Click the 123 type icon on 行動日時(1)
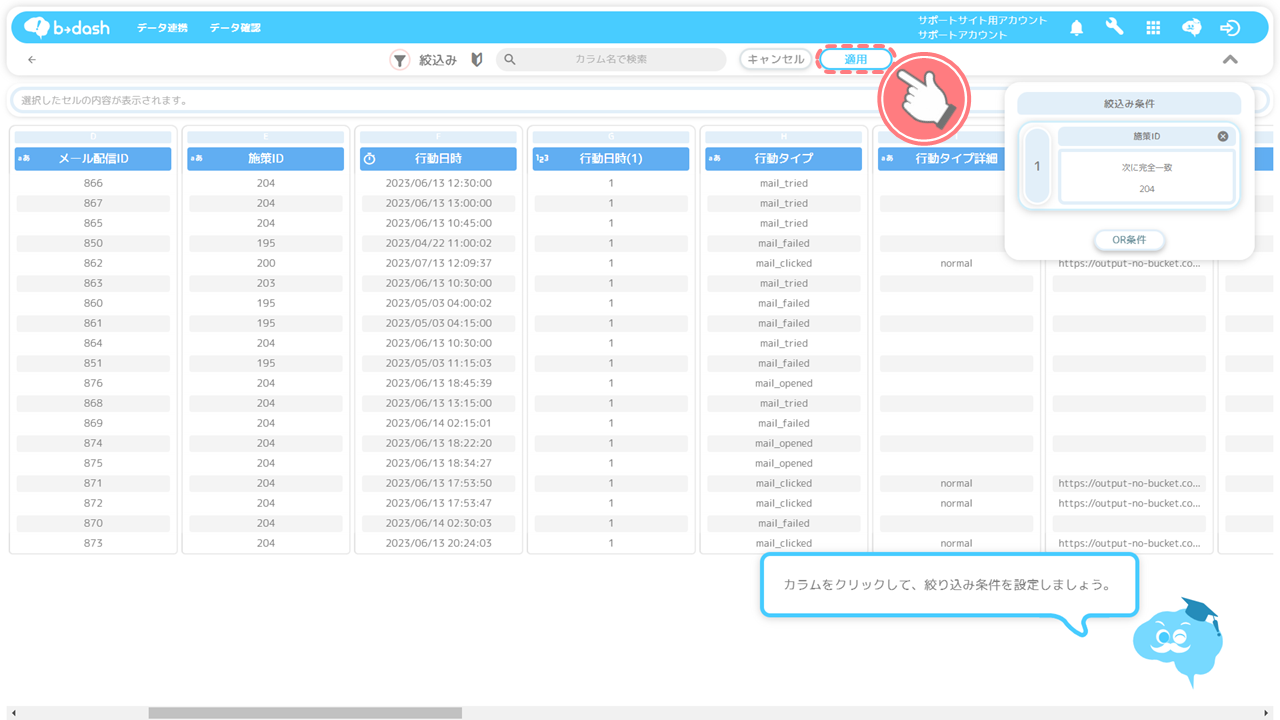Image resolution: width=1280 pixels, height=720 pixels. click(x=542, y=159)
